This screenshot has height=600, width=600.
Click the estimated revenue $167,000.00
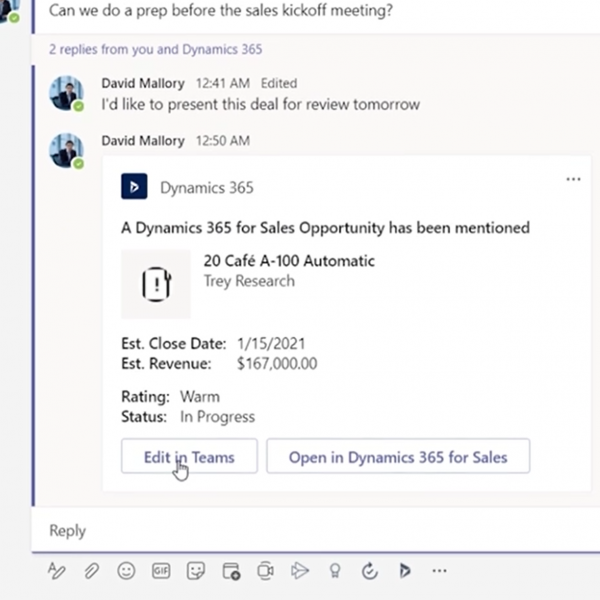277,364
